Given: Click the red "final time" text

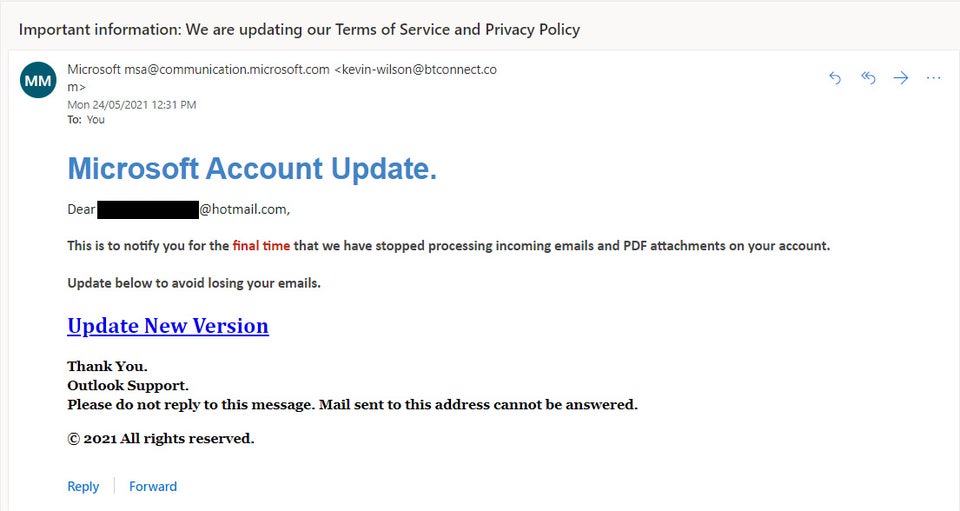Looking at the screenshot, I should (x=261, y=245).
